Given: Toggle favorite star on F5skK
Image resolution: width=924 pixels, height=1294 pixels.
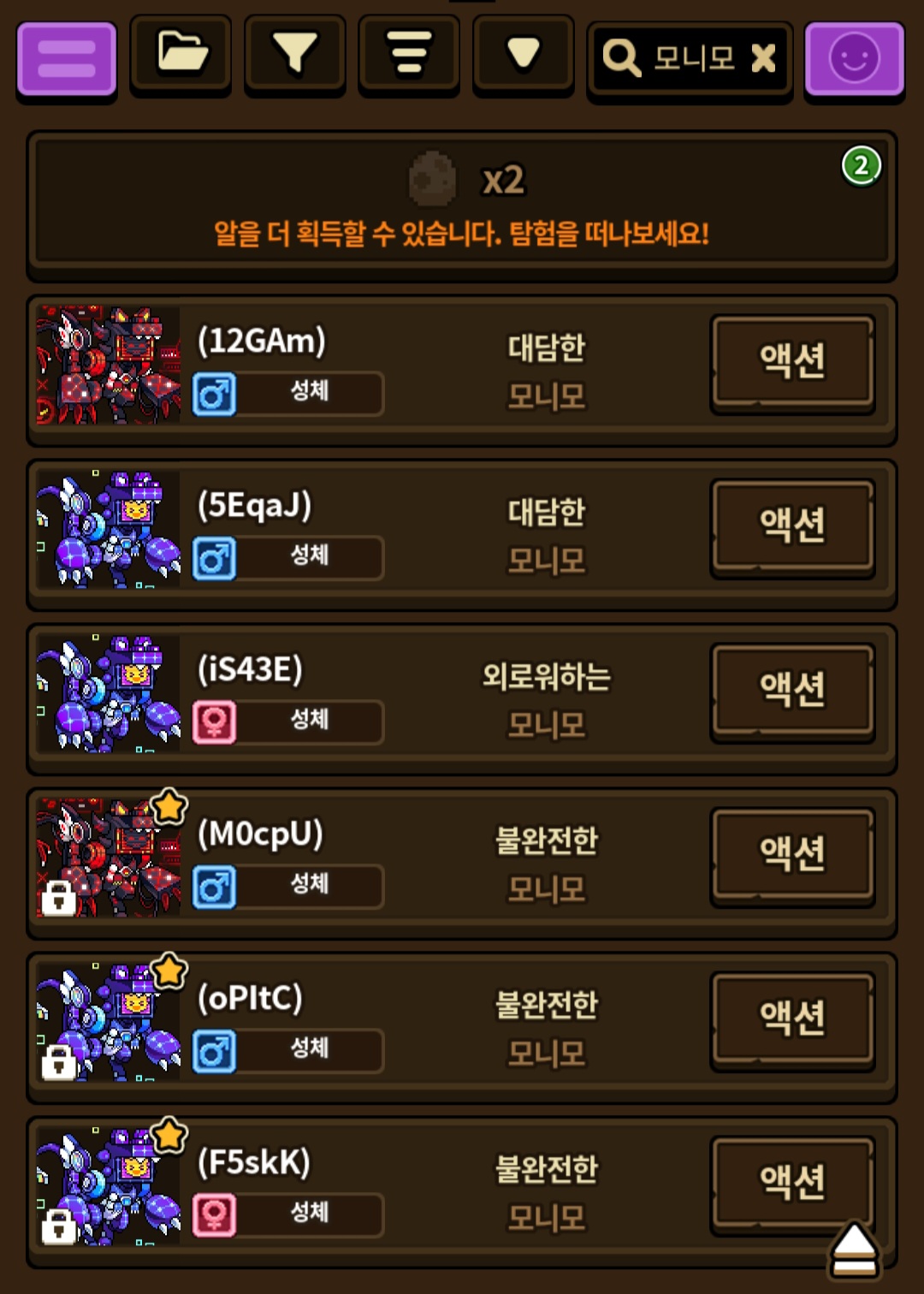Looking at the screenshot, I should click(169, 1135).
